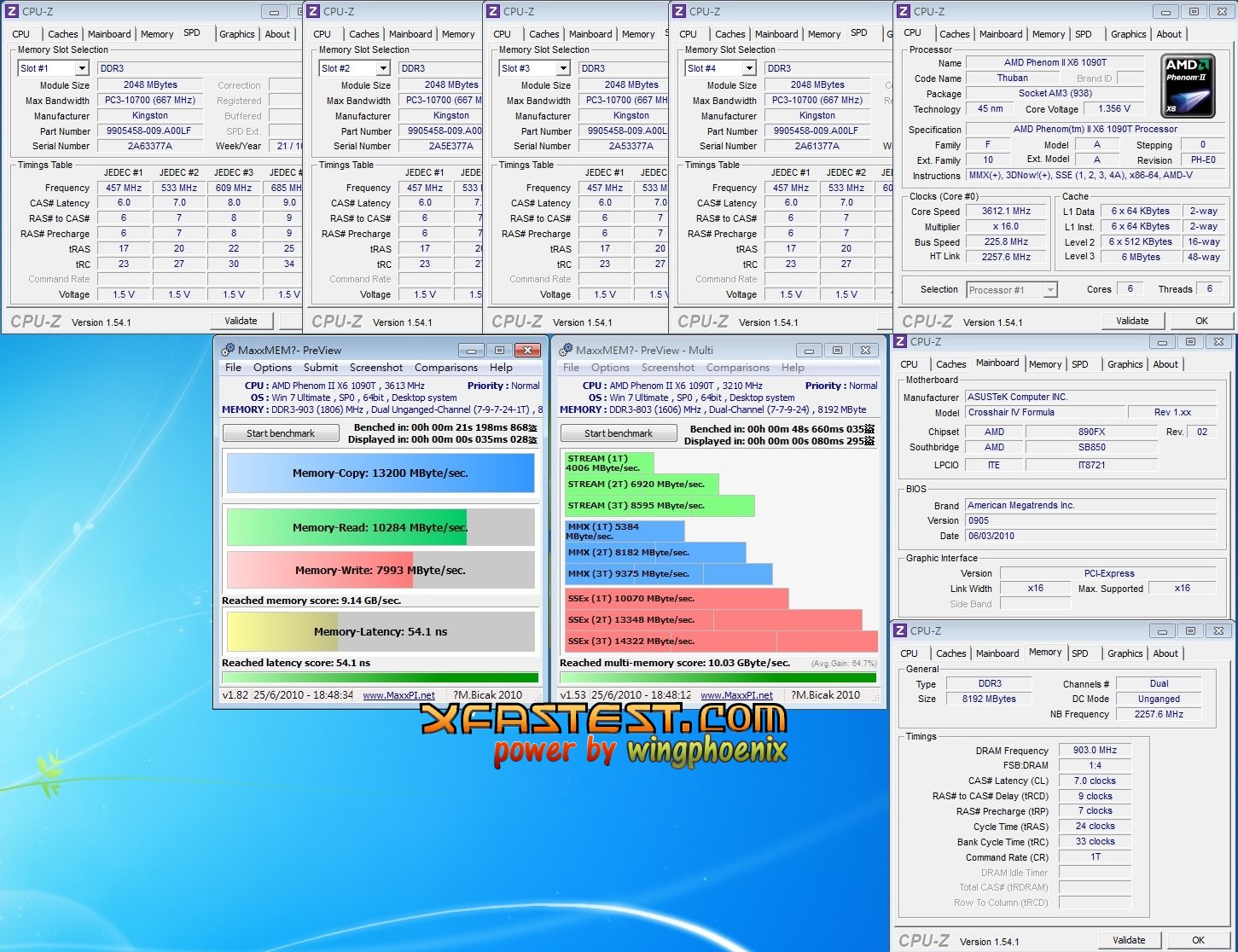Viewport: 1238px width, 952px height.
Task: Start benchmark in MaxxMEM PreView - Multi window
Action: [619, 433]
